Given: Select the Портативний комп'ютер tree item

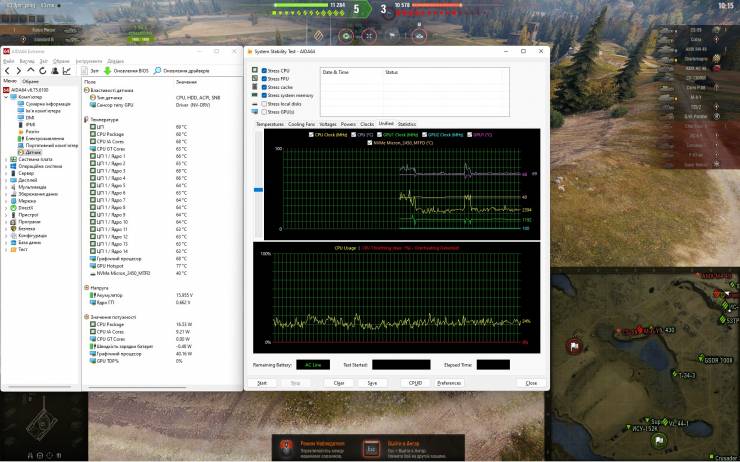Looking at the screenshot, I should (48, 145).
